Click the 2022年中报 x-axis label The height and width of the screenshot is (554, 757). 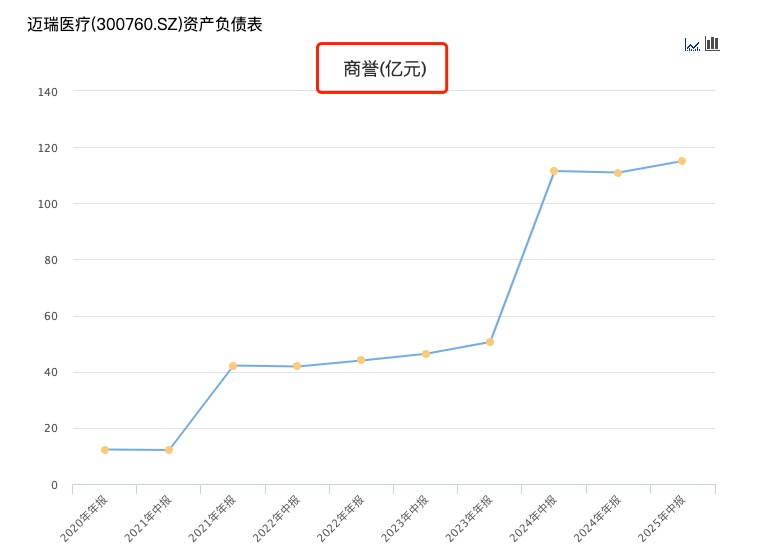click(x=276, y=518)
